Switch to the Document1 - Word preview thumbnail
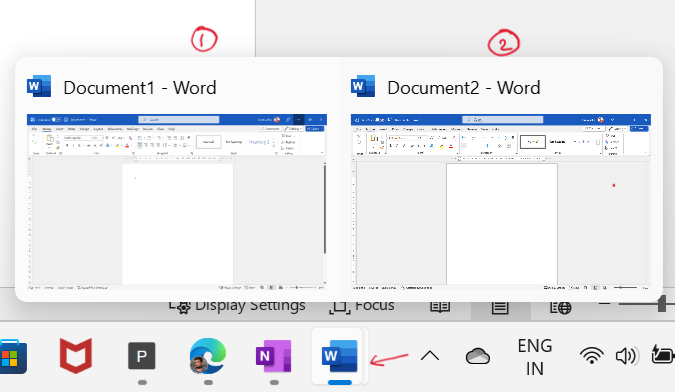The height and width of the screenshot is (392, 675). 177,202
